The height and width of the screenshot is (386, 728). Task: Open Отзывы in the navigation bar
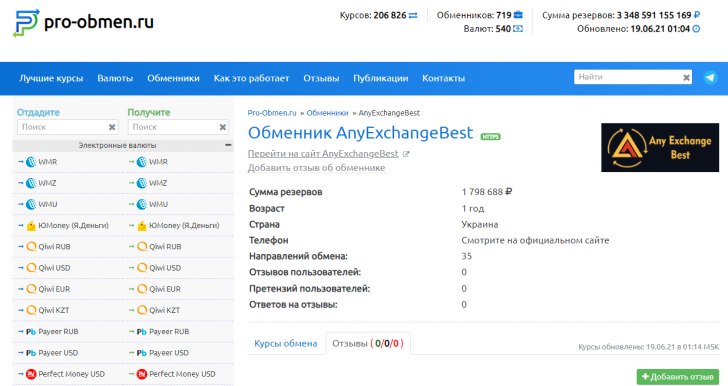321,78
